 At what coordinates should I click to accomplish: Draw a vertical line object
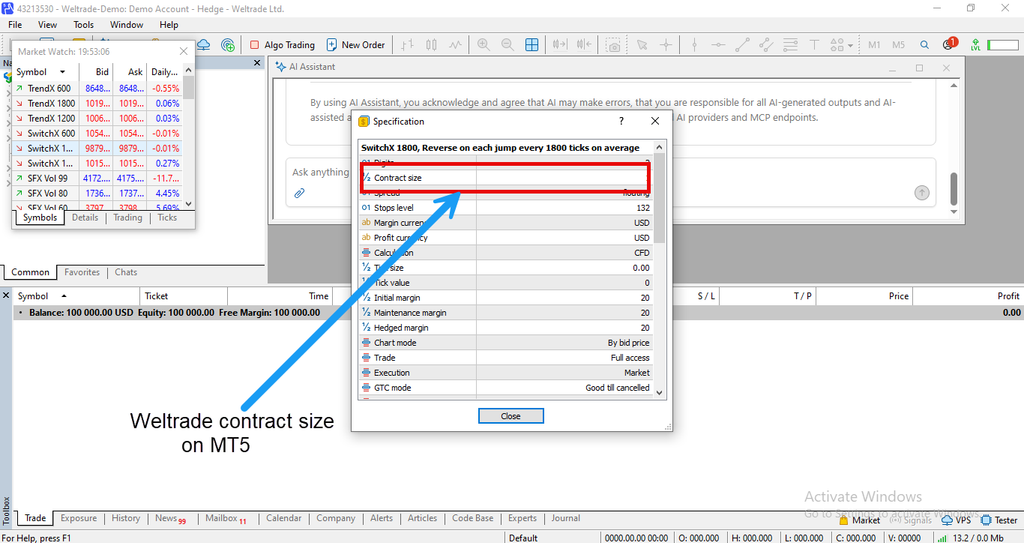tap(694, 45)
